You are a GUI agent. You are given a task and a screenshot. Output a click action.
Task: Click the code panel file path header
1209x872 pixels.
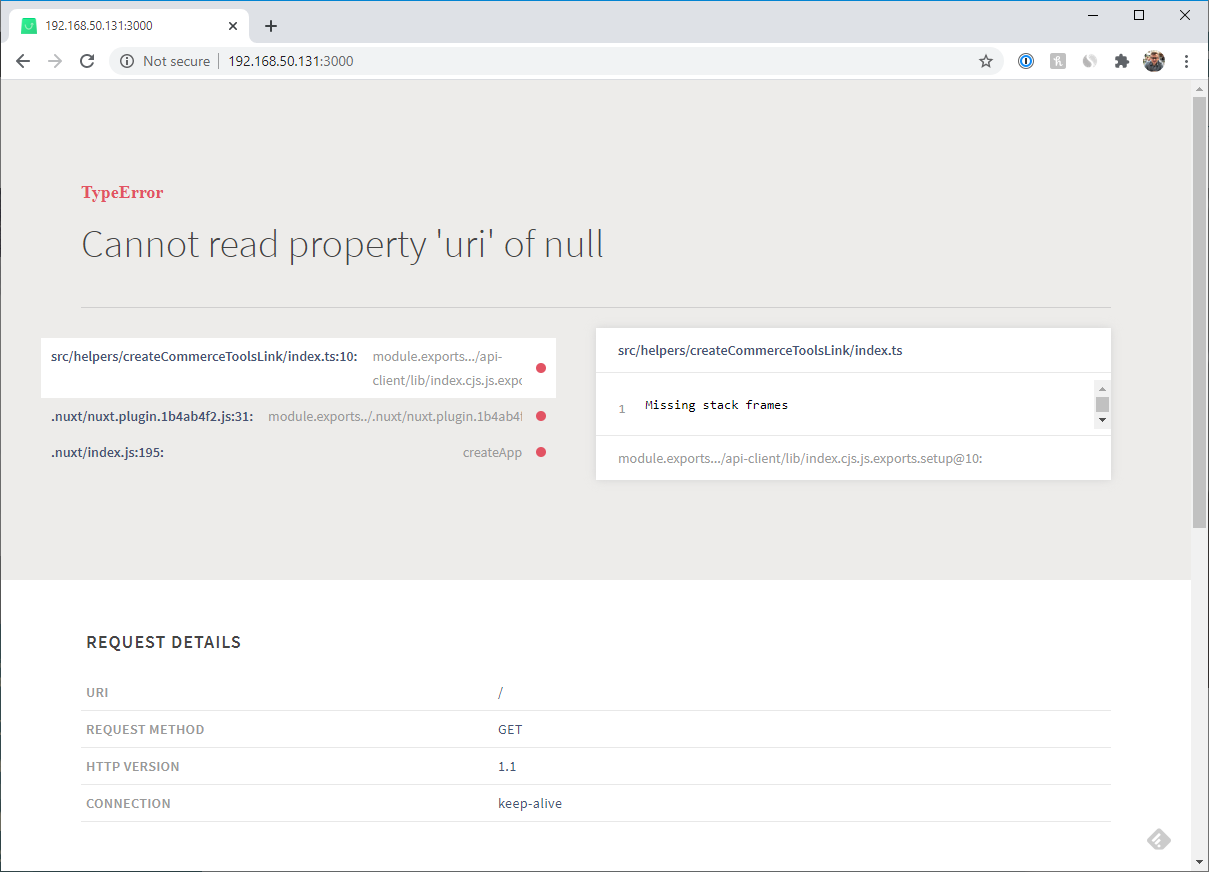click(760, 350)
